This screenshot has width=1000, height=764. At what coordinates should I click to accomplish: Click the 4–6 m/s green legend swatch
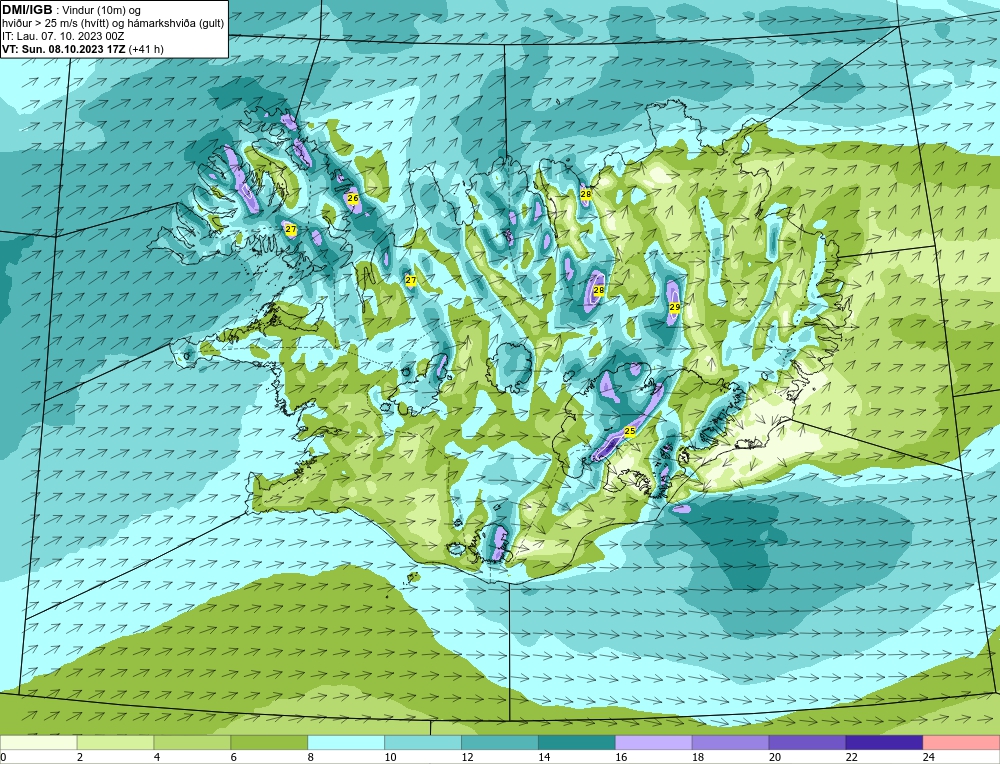click(x=192, y=743)
